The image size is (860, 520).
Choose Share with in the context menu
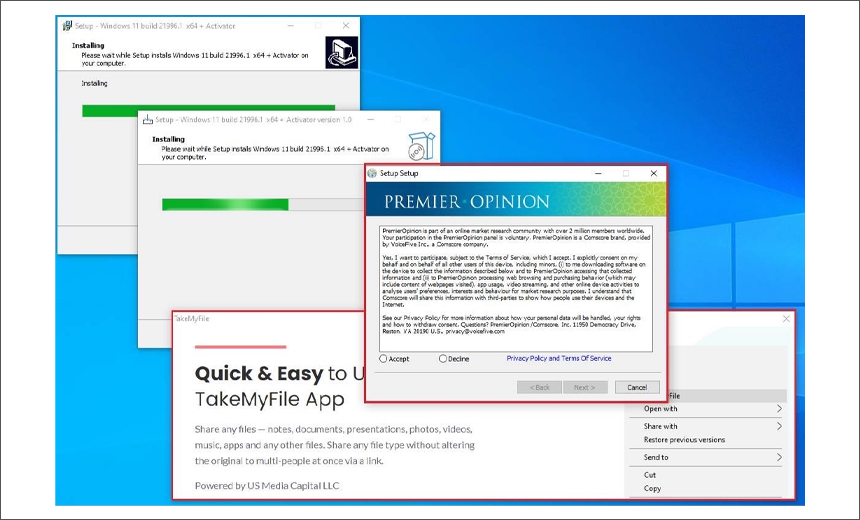click(660, 426)
